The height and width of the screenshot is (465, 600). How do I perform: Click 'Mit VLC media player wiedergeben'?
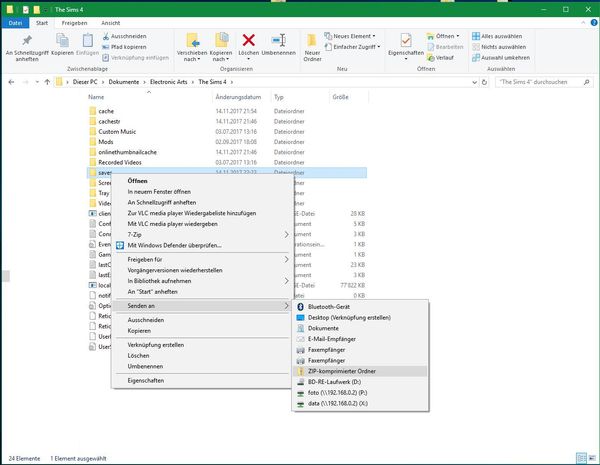tap(202, 224)
